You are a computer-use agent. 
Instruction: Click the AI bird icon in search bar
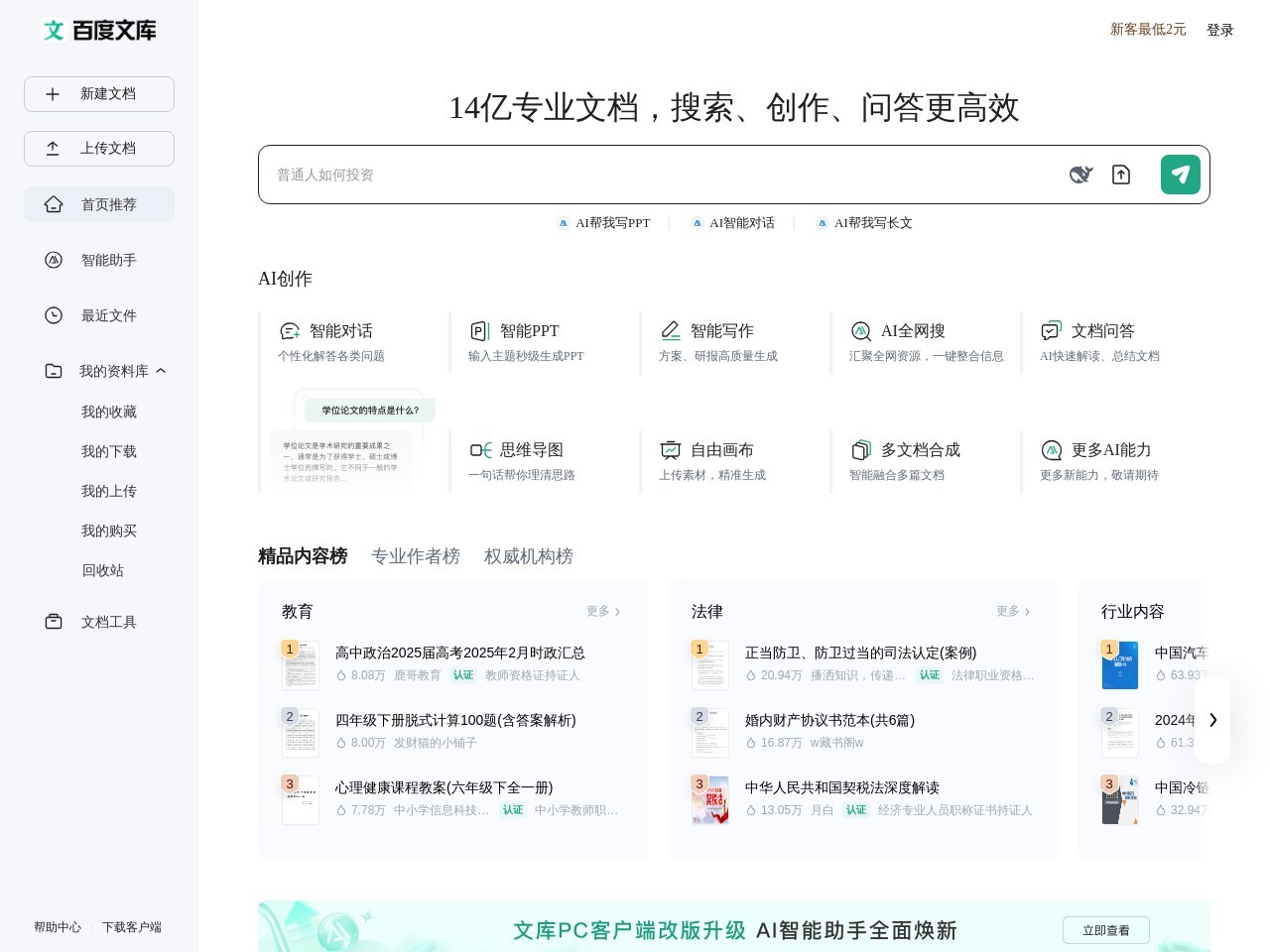click(x=1080, y=175)
